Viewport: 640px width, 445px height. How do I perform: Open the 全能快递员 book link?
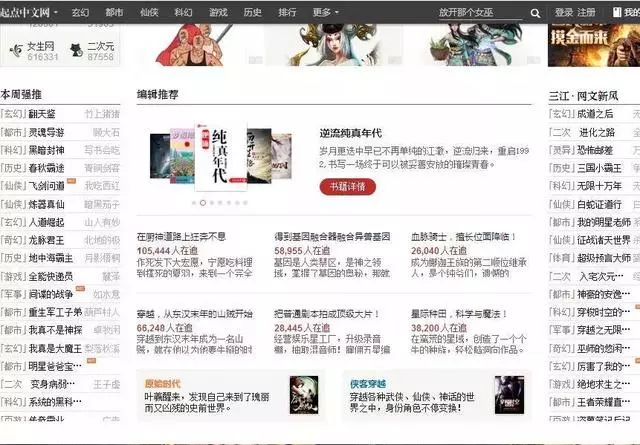click(51, 276)
